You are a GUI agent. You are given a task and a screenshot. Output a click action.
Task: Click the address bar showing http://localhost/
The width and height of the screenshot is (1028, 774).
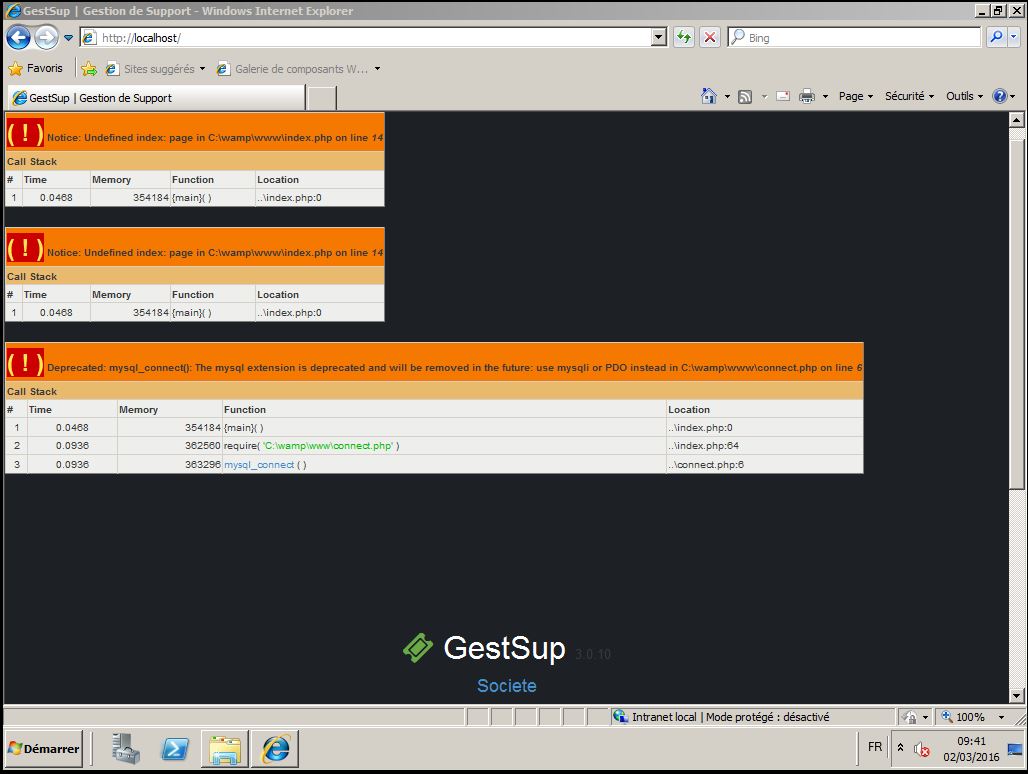374,37
